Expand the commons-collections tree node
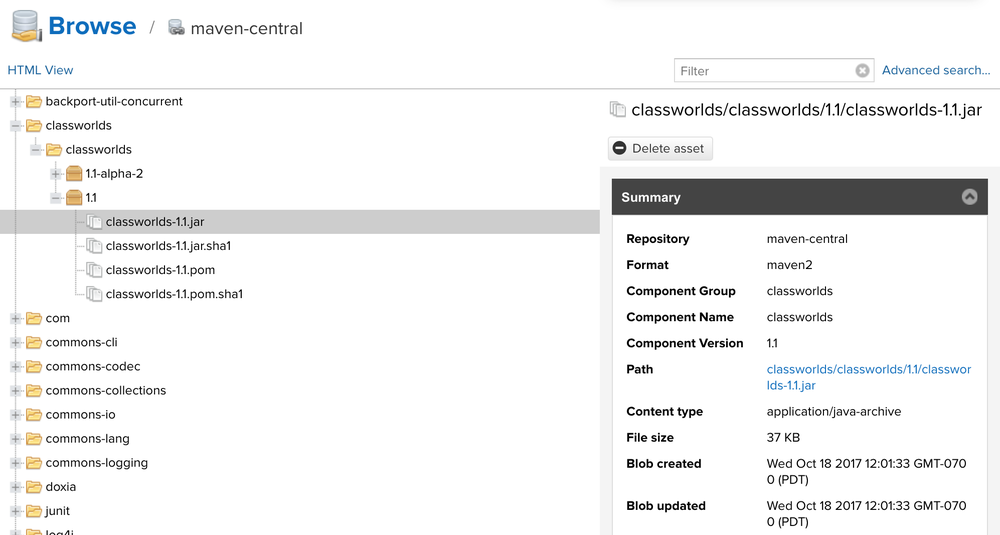The height and width of the screenshot is (535, 1000). 16,390
